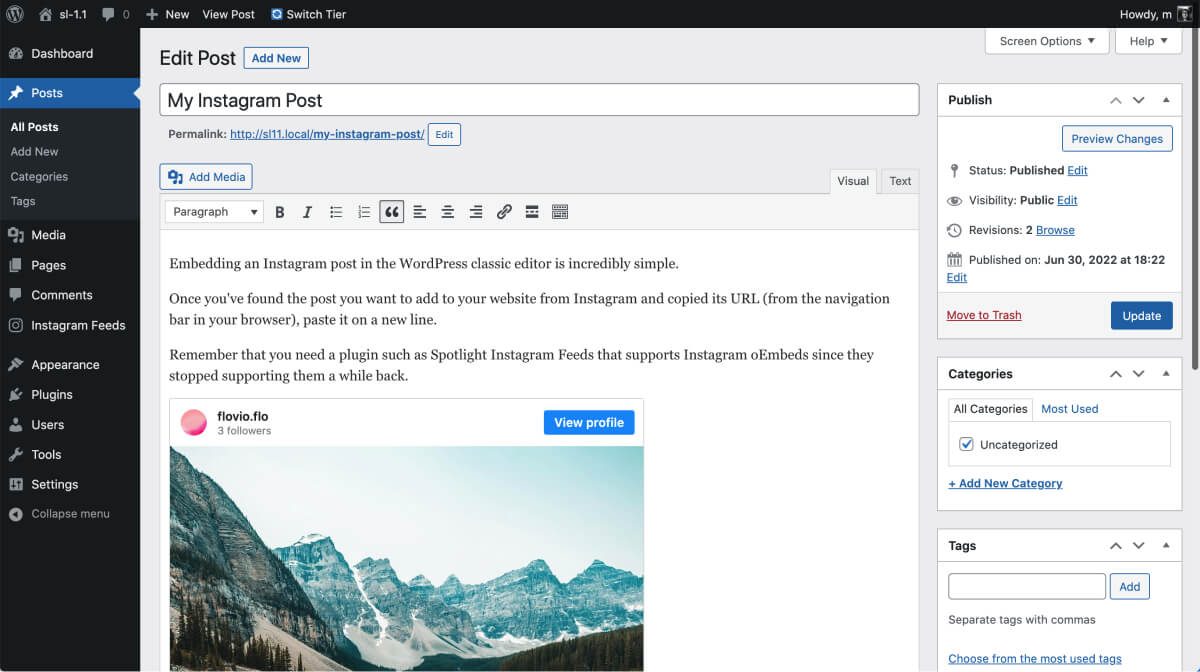Click the New content plus button
This screenshot has width=1200, height=672.
pyautogui.click(x=167, y=14)
